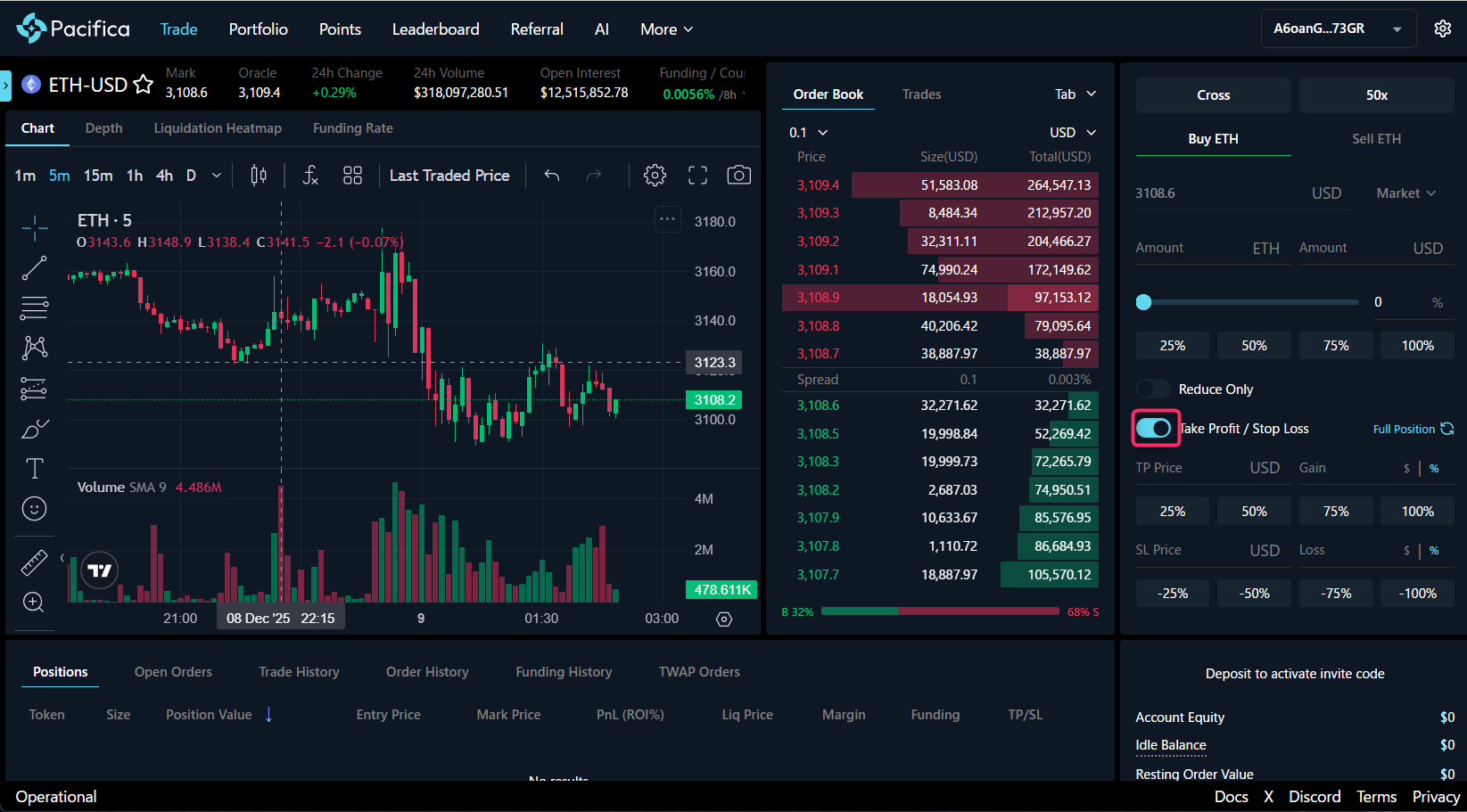Image resolution: width=1467 pixels, height=812 pixels.
Task: Open the candlestick chart type selector
Action: tap(259, 176)
